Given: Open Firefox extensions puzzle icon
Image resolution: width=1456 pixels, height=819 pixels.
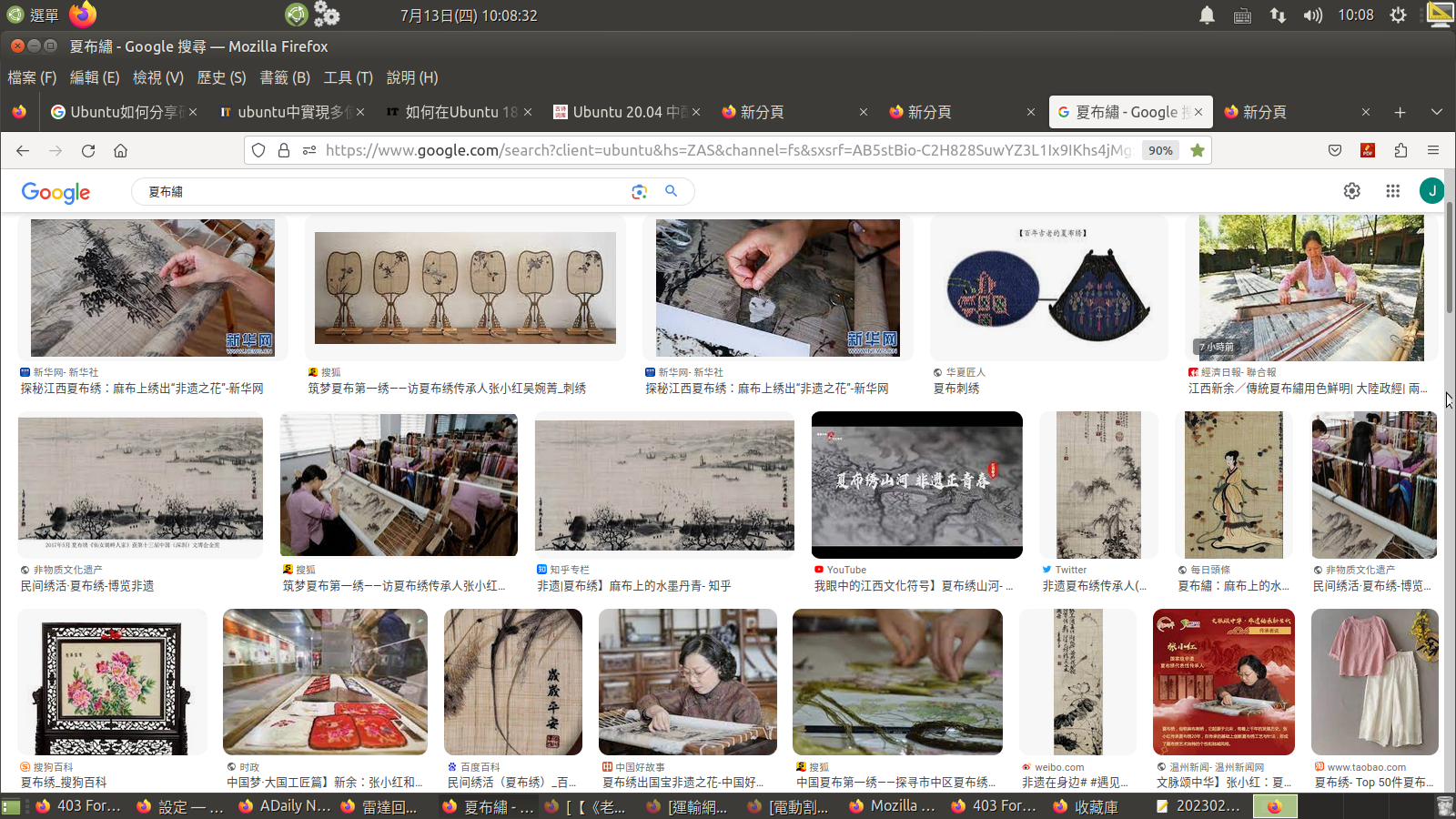Looking at the screenshot, I should point(1400,150).
